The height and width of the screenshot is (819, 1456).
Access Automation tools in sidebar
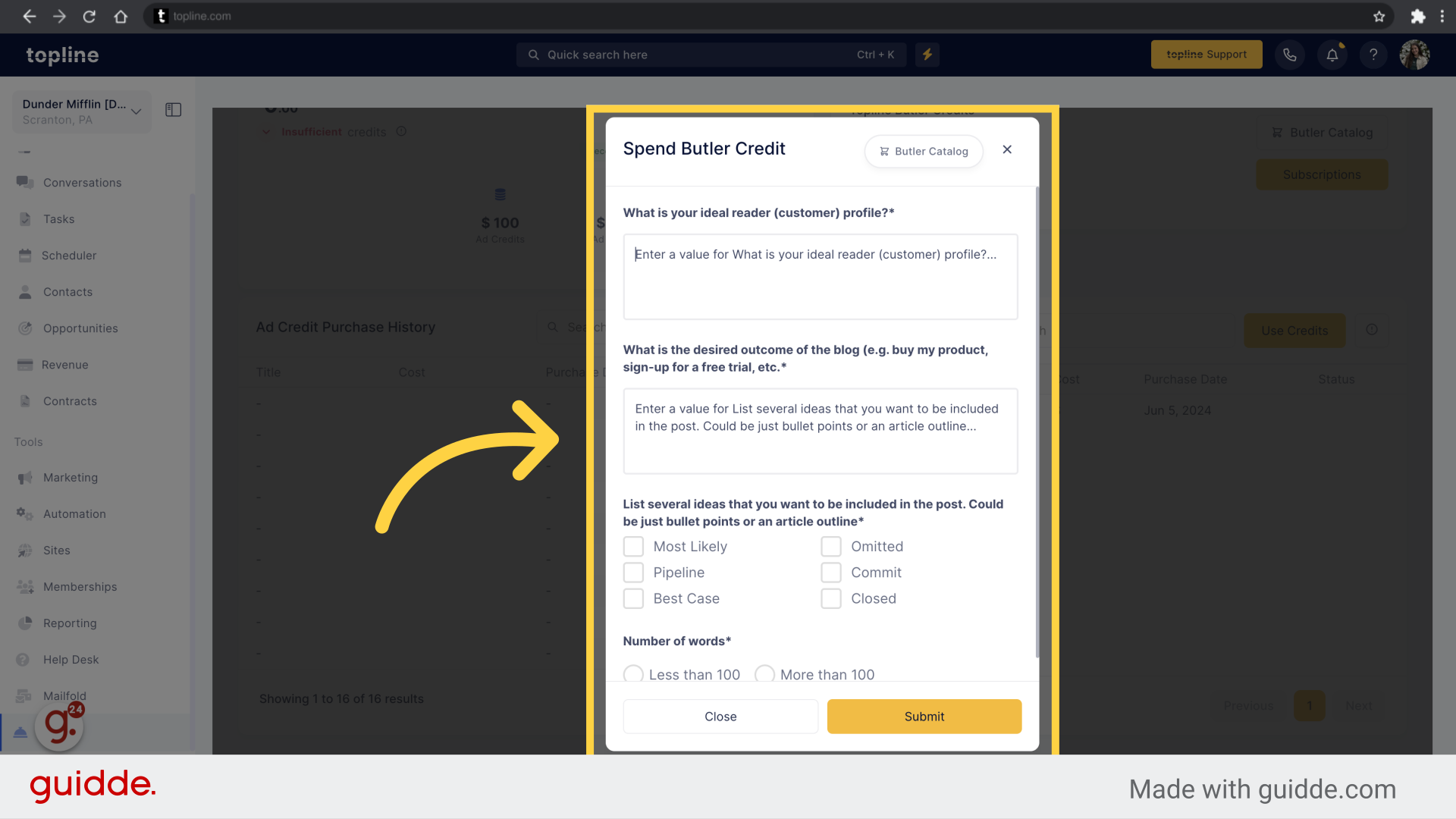(74, 513)
